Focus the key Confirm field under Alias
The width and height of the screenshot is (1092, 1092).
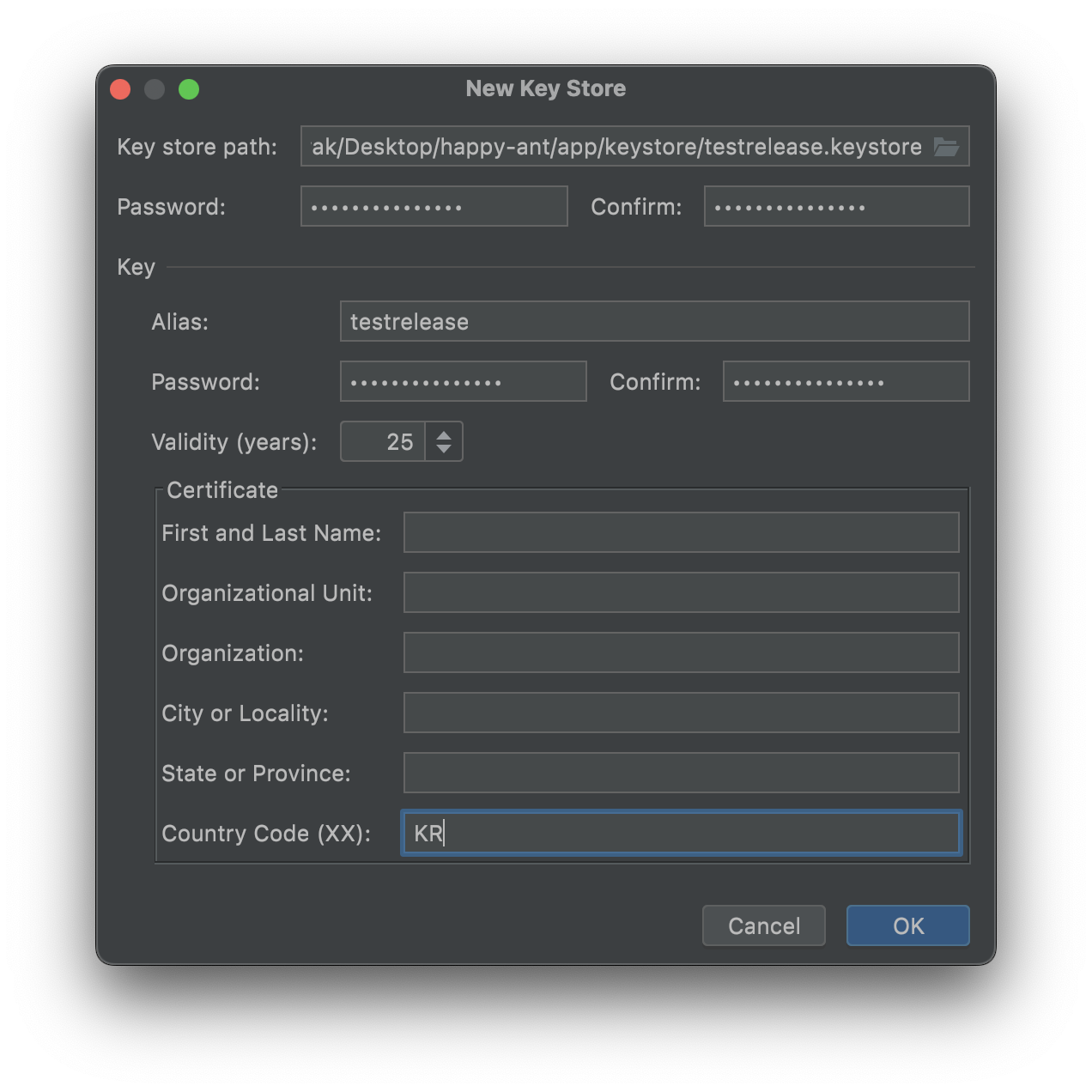(x=846, y=382)
